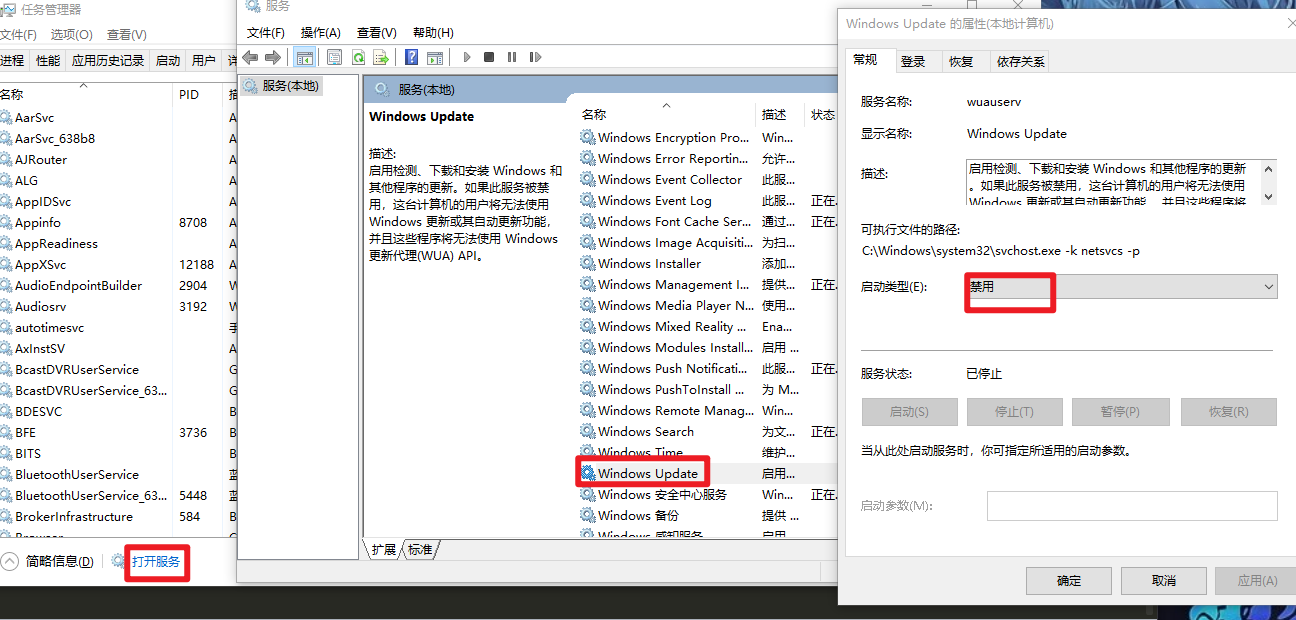
Task: Sort Task Manager list by PID column
Action: pos(189,95)
